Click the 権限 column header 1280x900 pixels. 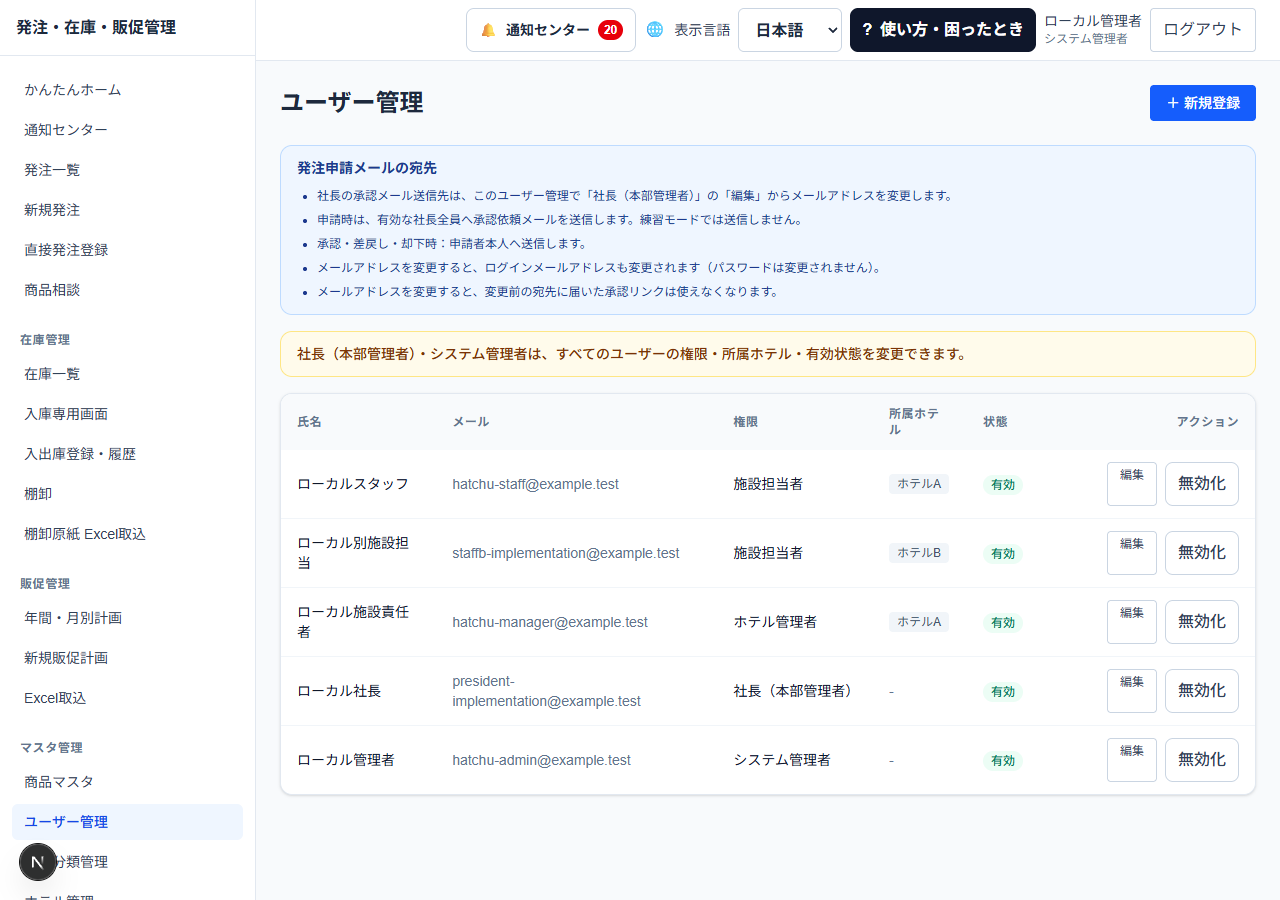[x=746, y=422]
